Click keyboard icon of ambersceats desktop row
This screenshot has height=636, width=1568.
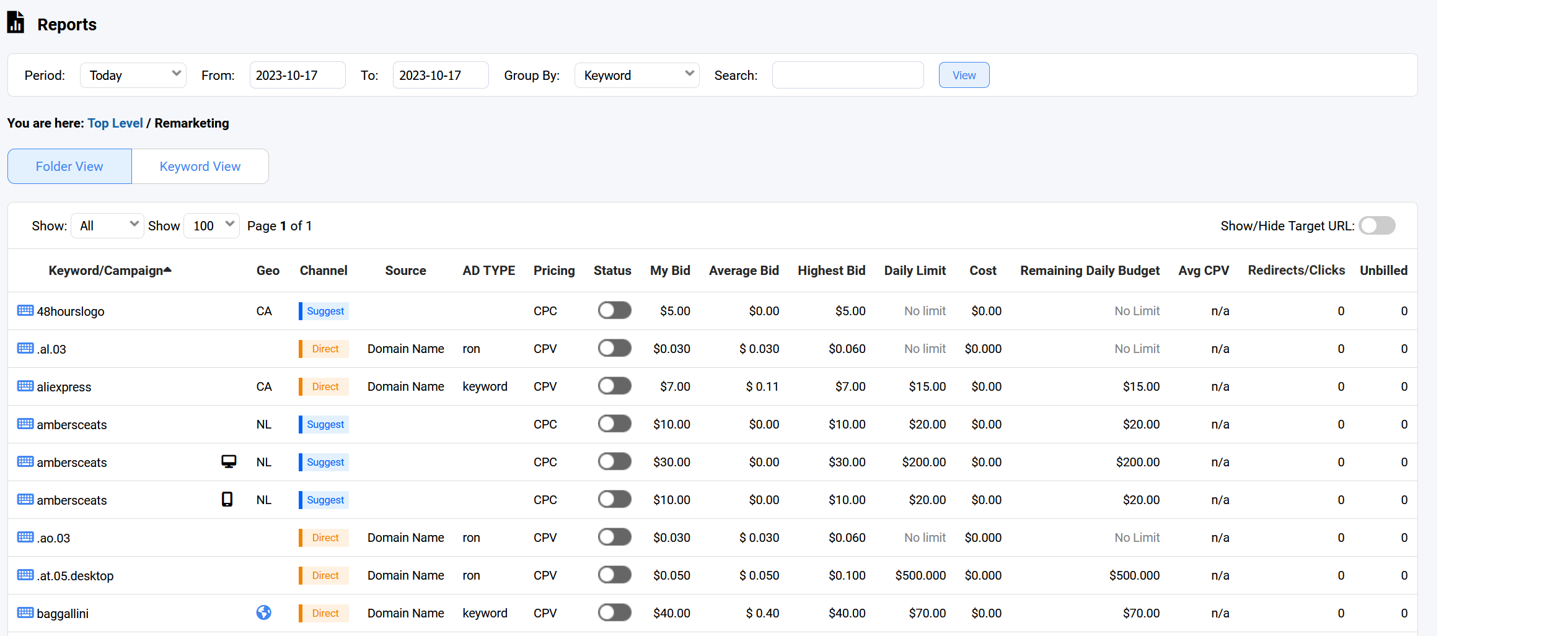[25, 461]
